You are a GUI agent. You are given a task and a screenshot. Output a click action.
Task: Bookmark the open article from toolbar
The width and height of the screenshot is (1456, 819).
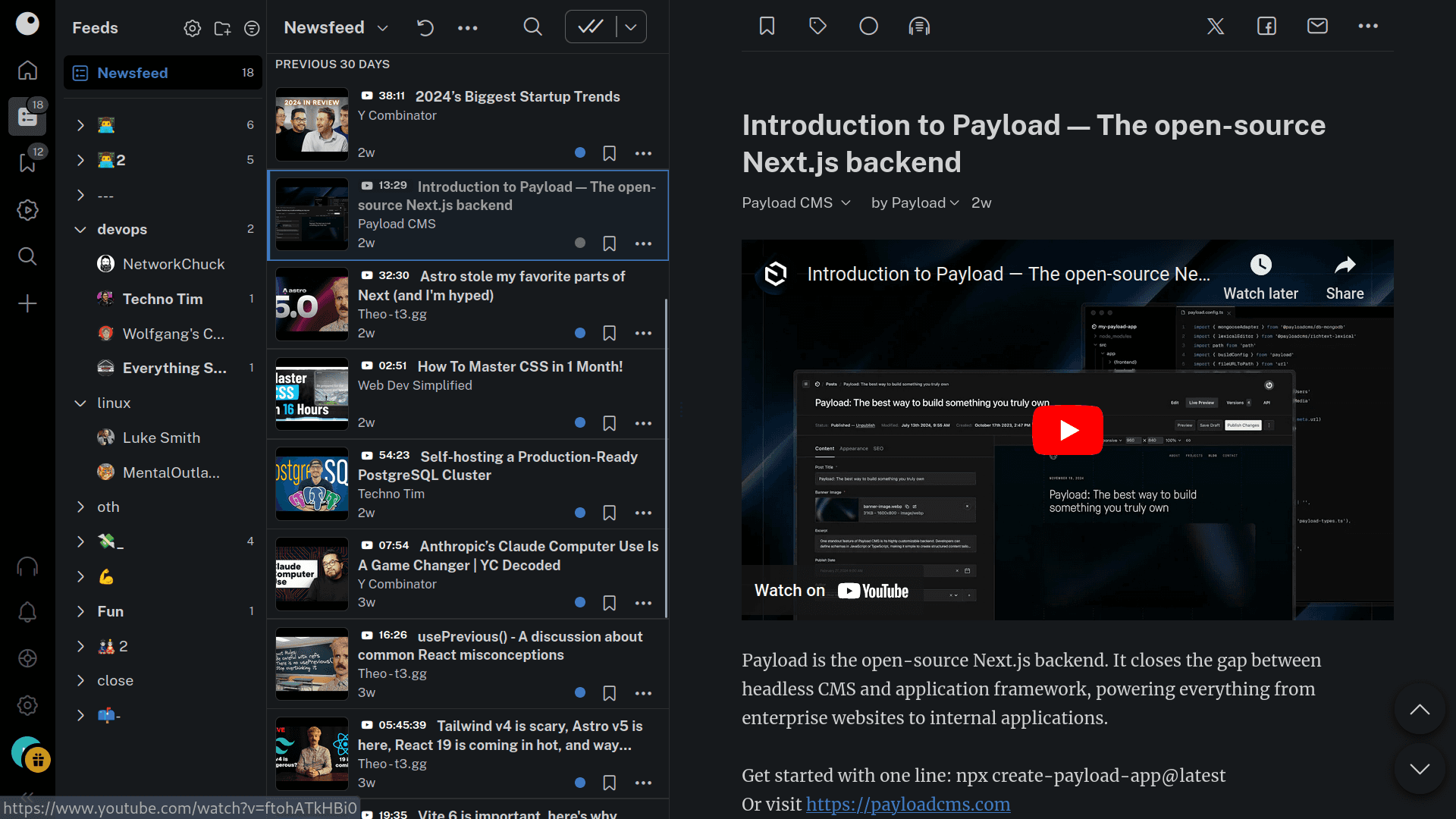click(x=767, y=27)
